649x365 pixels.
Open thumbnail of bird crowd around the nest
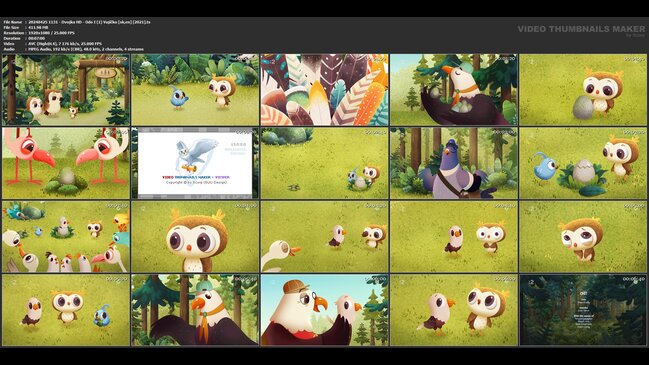pos(66,237)
